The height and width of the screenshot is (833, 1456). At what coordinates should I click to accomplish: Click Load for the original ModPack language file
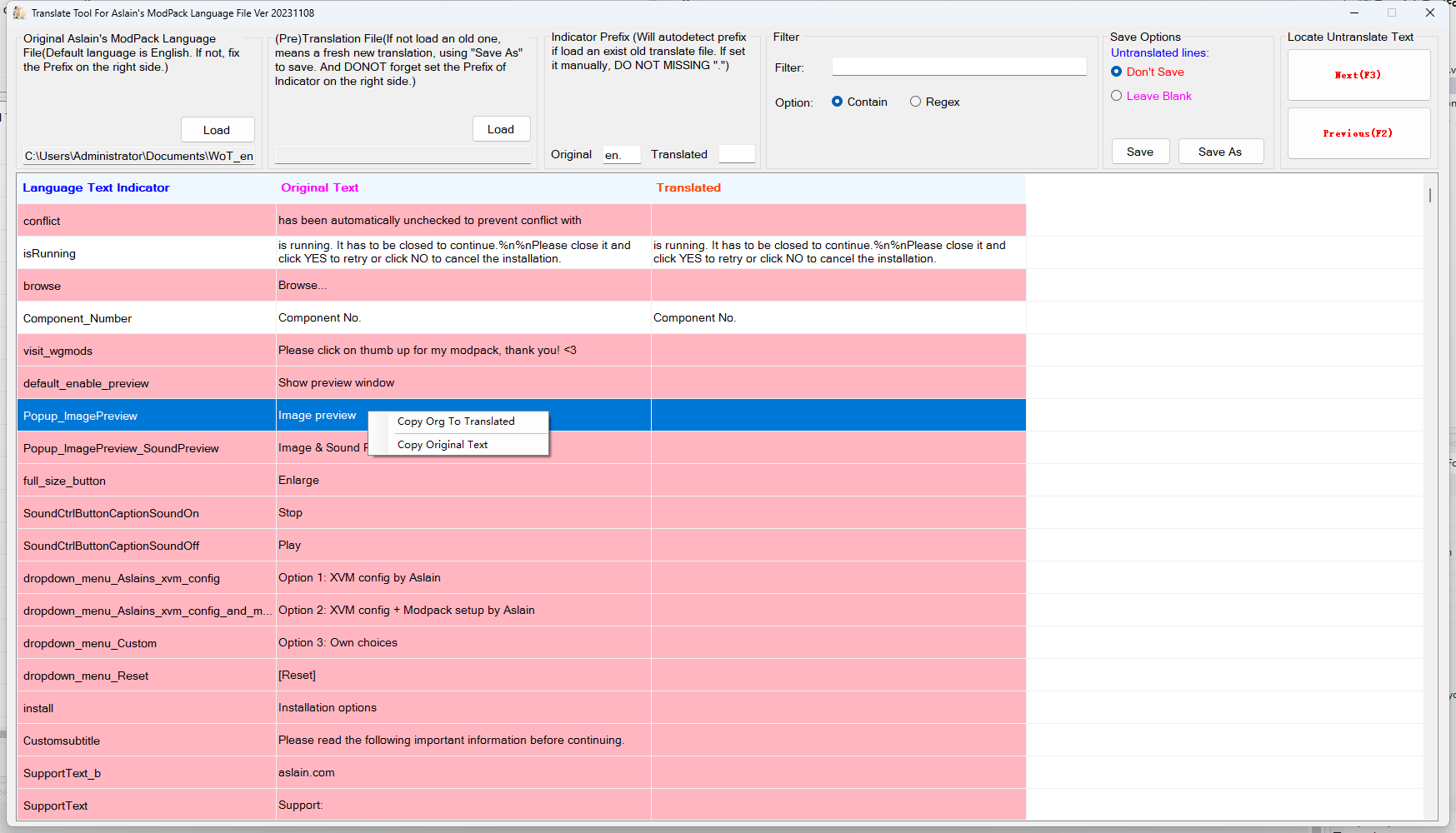(217, 129)
